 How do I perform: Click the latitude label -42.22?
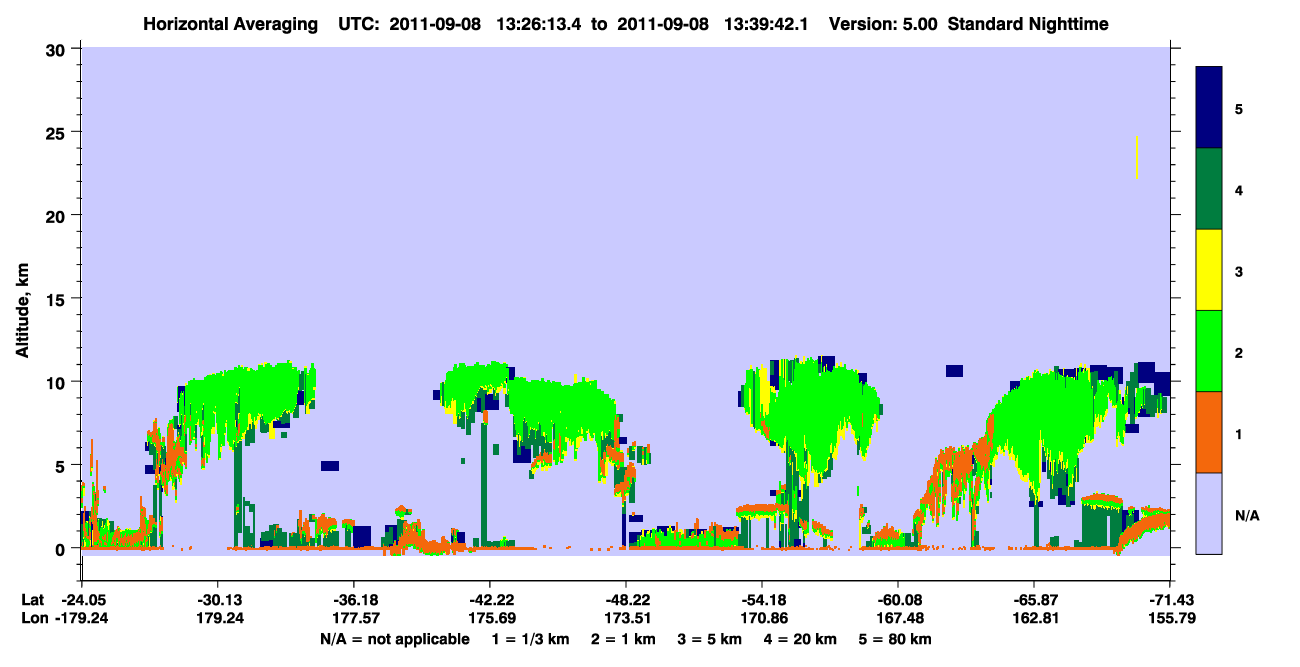490,600
